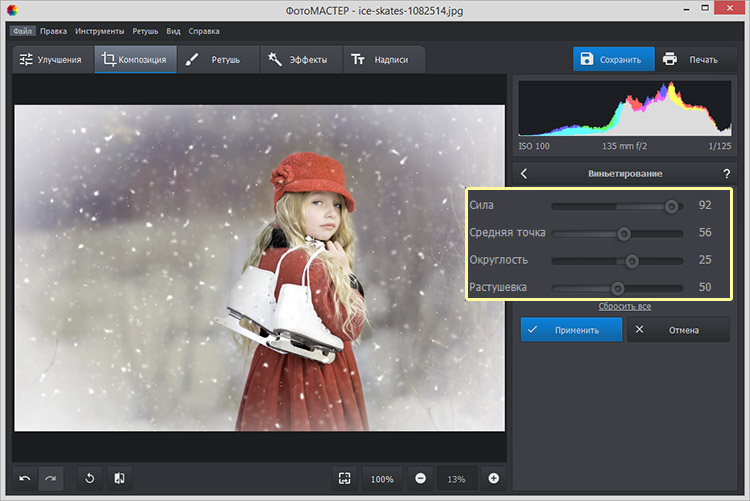Minimize the ФотоМАСТЕР window

tap(686, 9)
